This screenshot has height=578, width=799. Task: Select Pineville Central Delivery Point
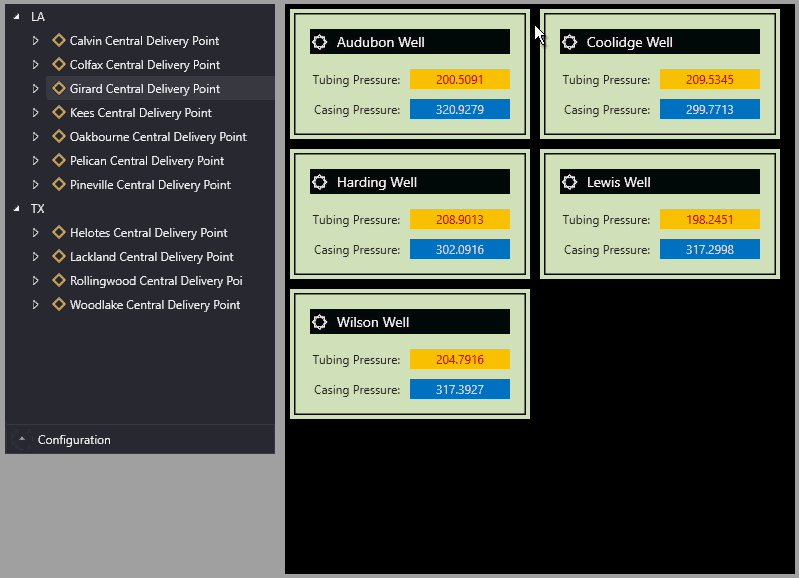tap(150, 185)
